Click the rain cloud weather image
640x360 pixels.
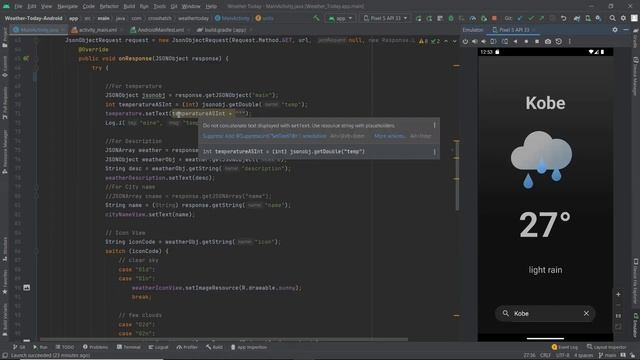(x=541, y=159)
